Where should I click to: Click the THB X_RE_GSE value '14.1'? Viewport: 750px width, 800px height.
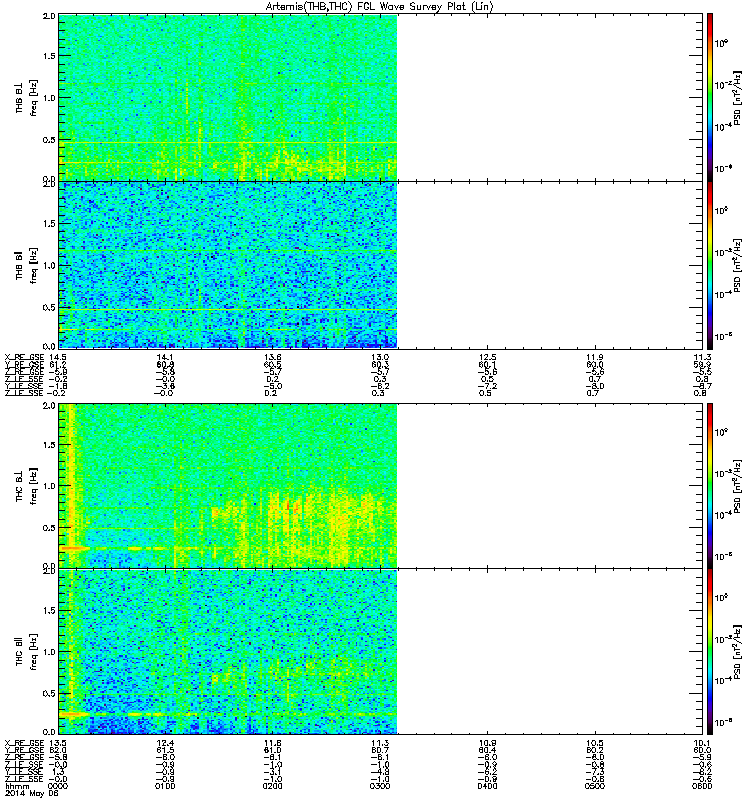(x=165, y=357)
